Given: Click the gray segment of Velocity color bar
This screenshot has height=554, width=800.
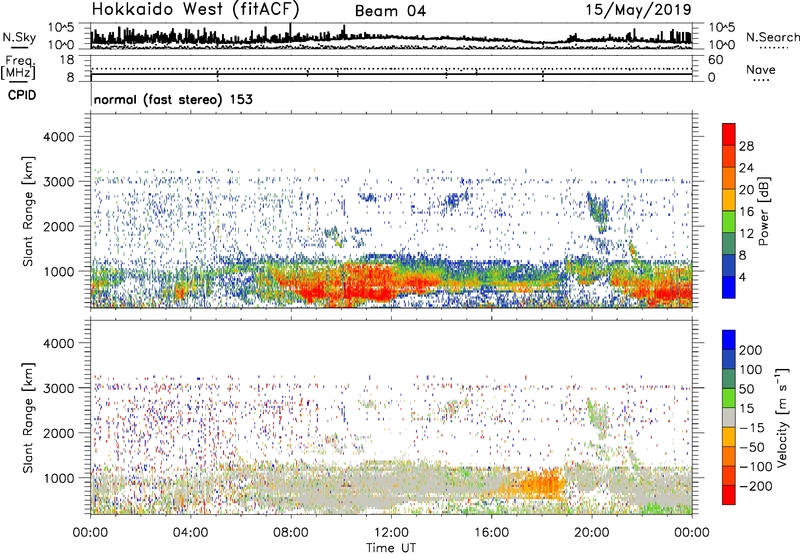Looking at the screenshot, I should click(x=729, y=417).
